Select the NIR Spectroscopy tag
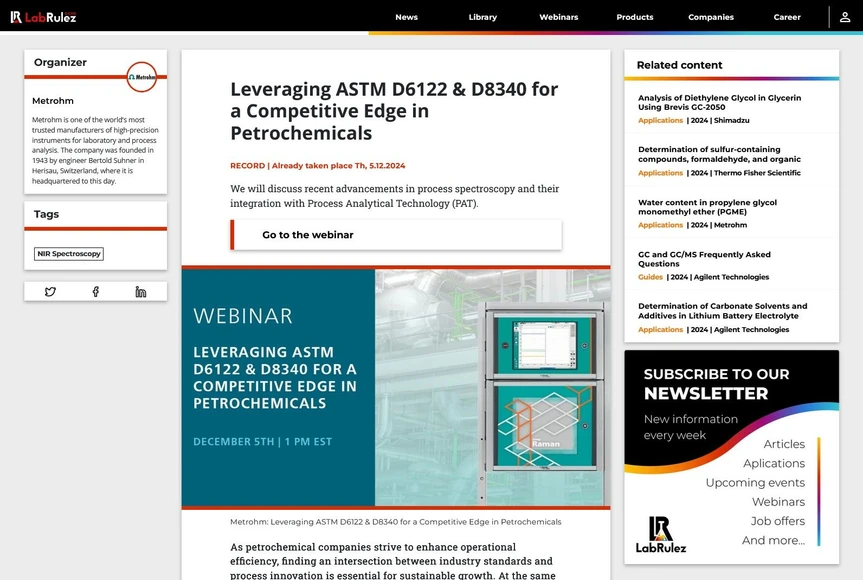Image resolution: width=863 pixels, height=580 pixels. [69, 254]
